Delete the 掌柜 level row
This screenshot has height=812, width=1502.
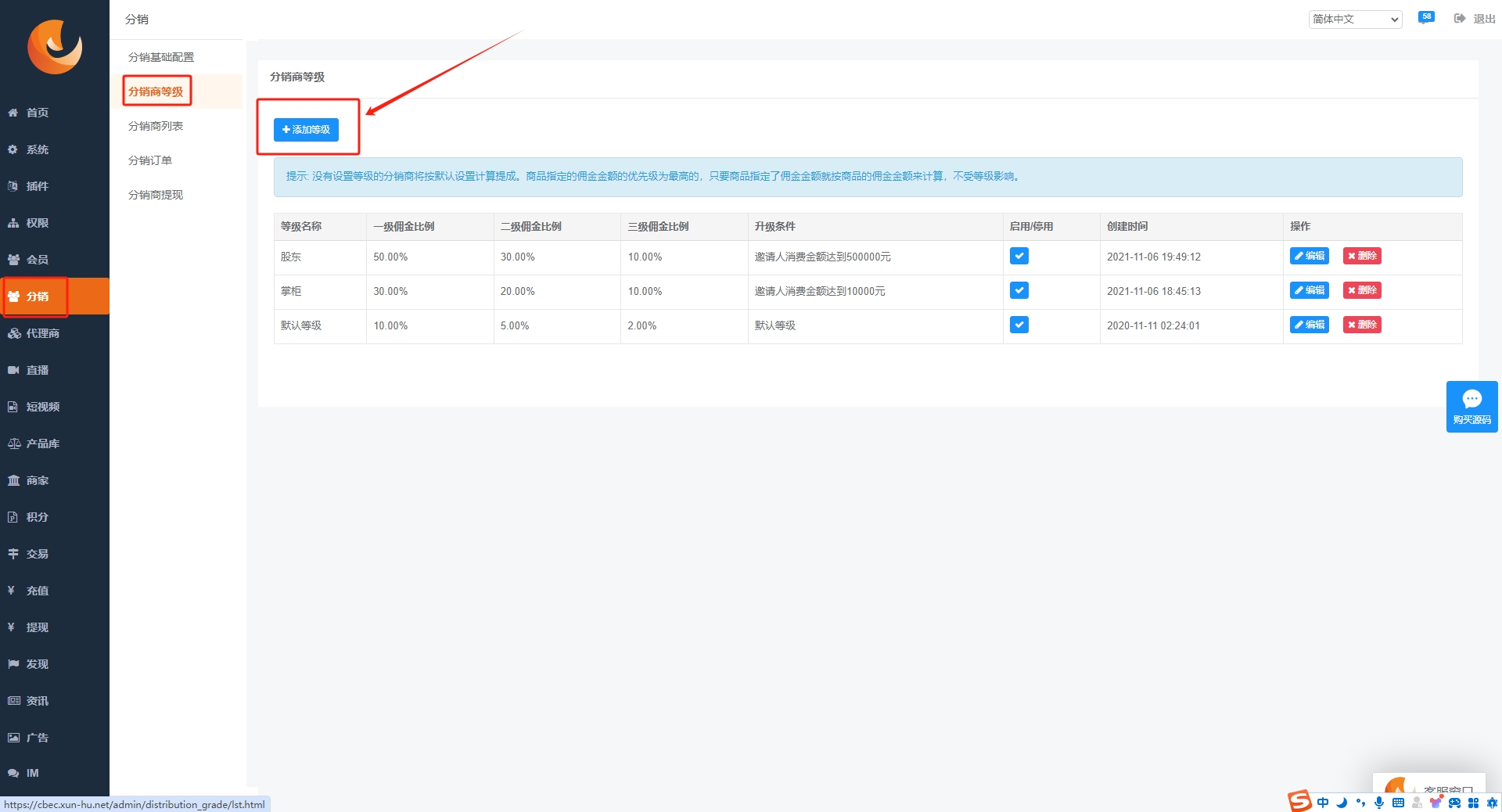[1362, 290]
